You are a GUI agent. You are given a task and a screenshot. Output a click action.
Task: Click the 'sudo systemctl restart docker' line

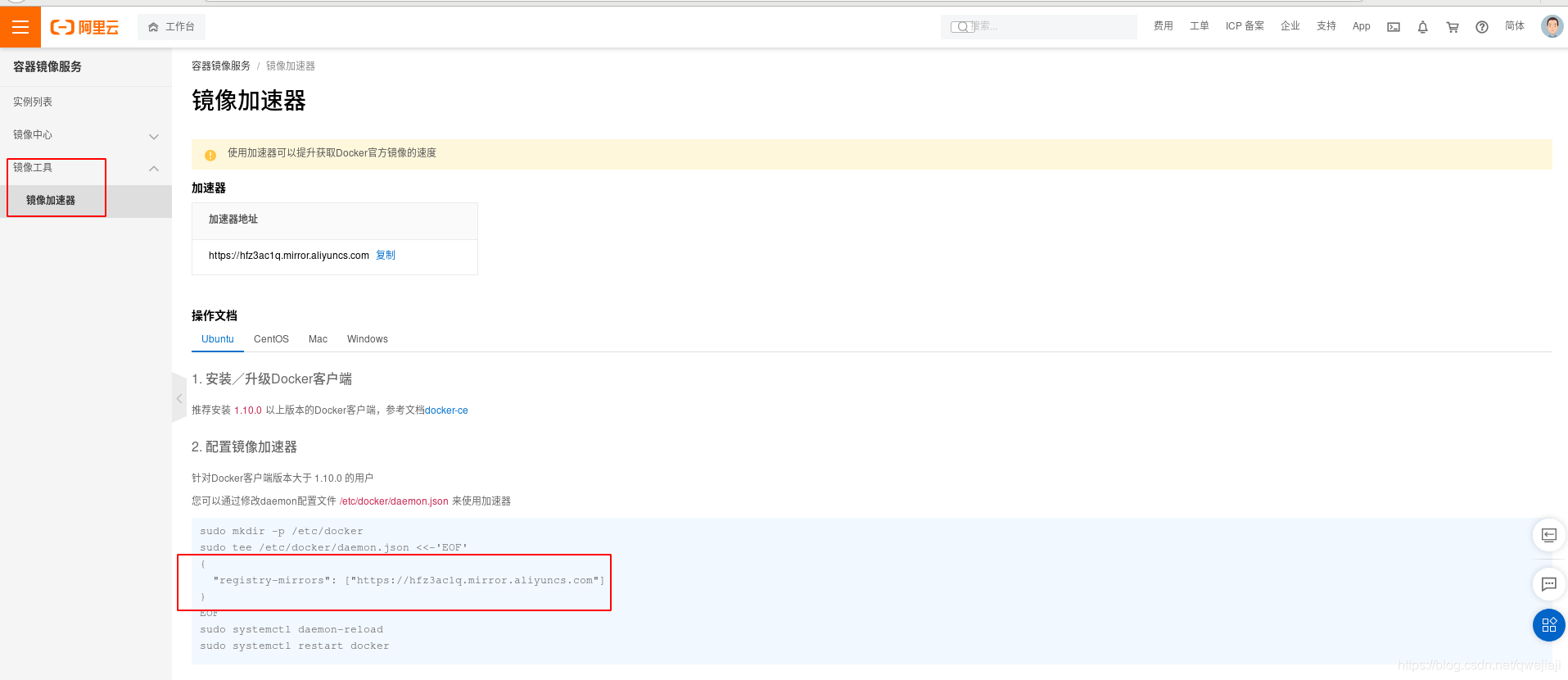pyautogui.click(x=295, y=646)
